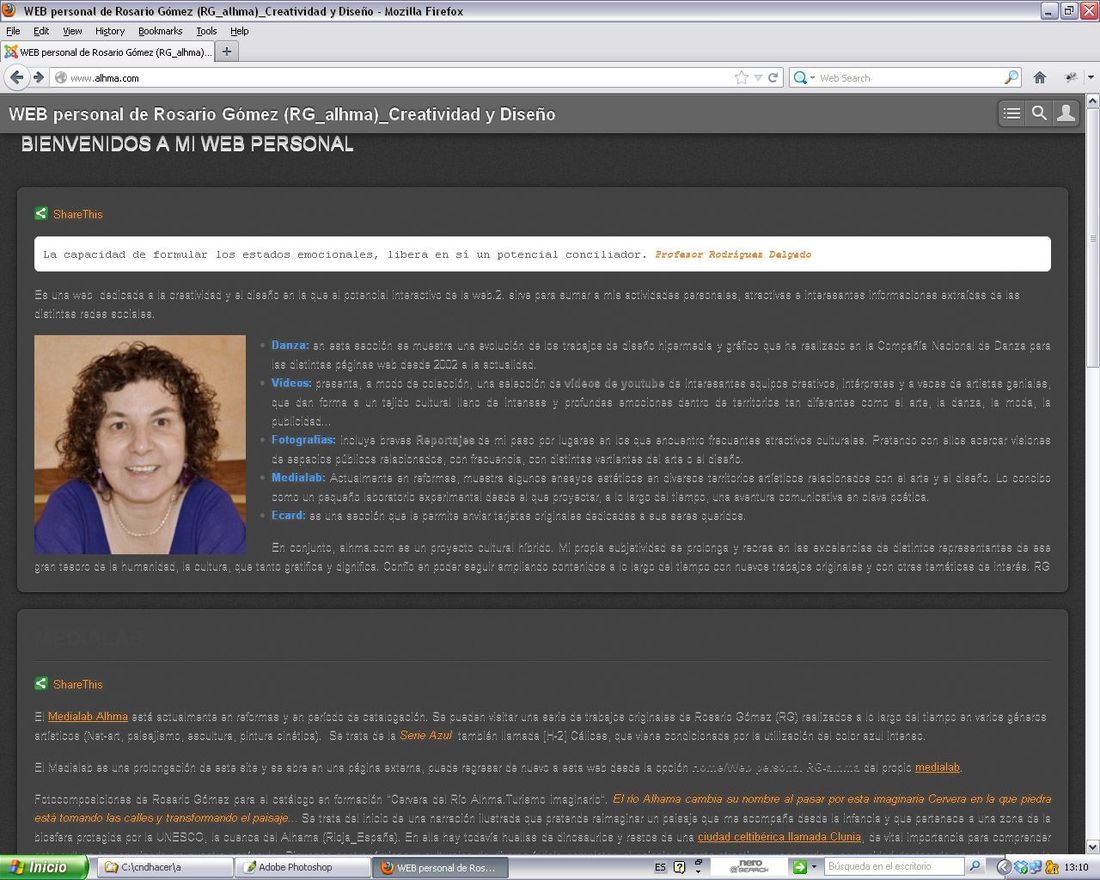Expand the dropdown arrow beside the Firebug icon

click(x=1091, y=77)
